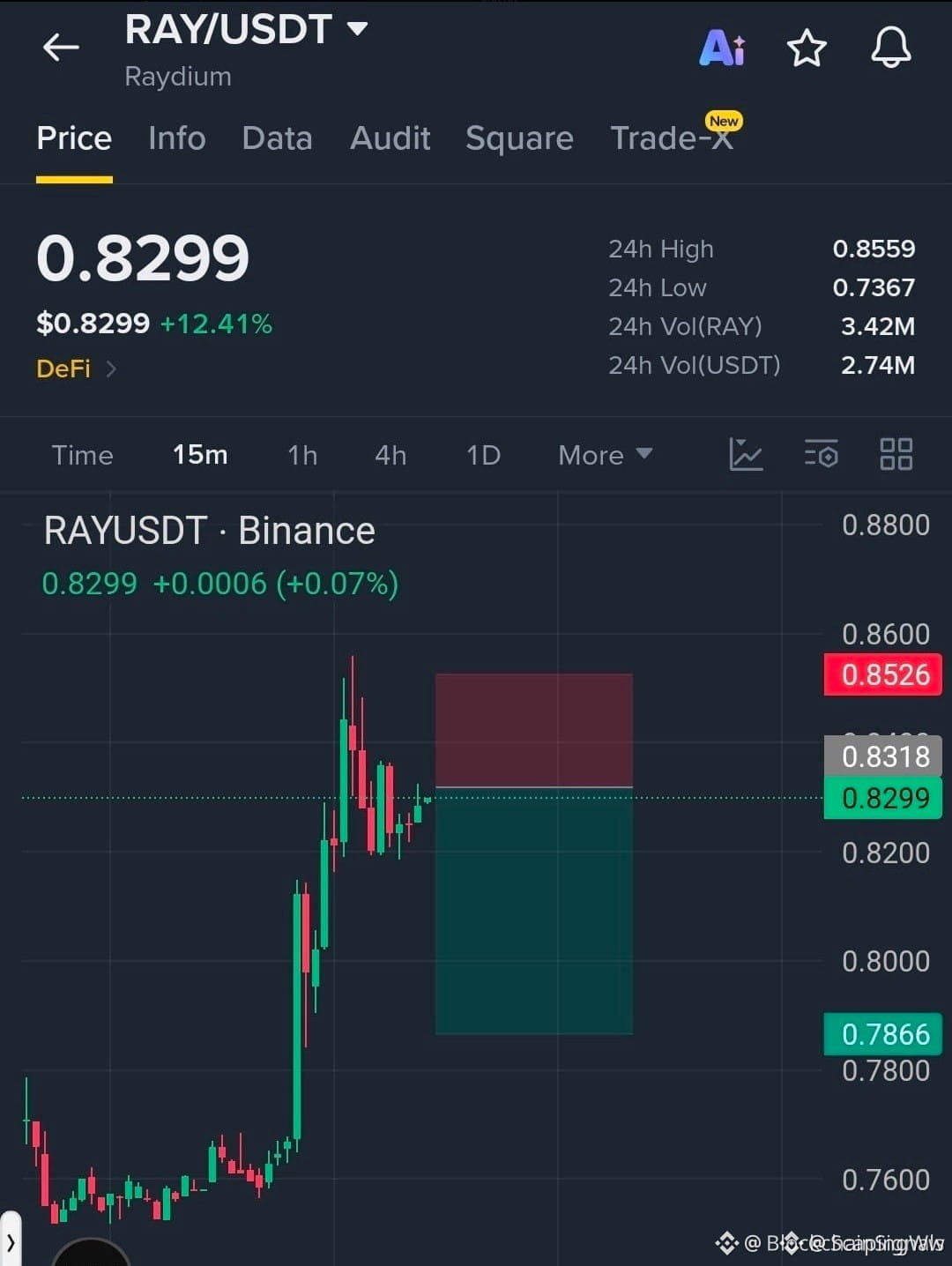Click the 24h Vol(USDT) value 2.74M

(x=878, y=365)
